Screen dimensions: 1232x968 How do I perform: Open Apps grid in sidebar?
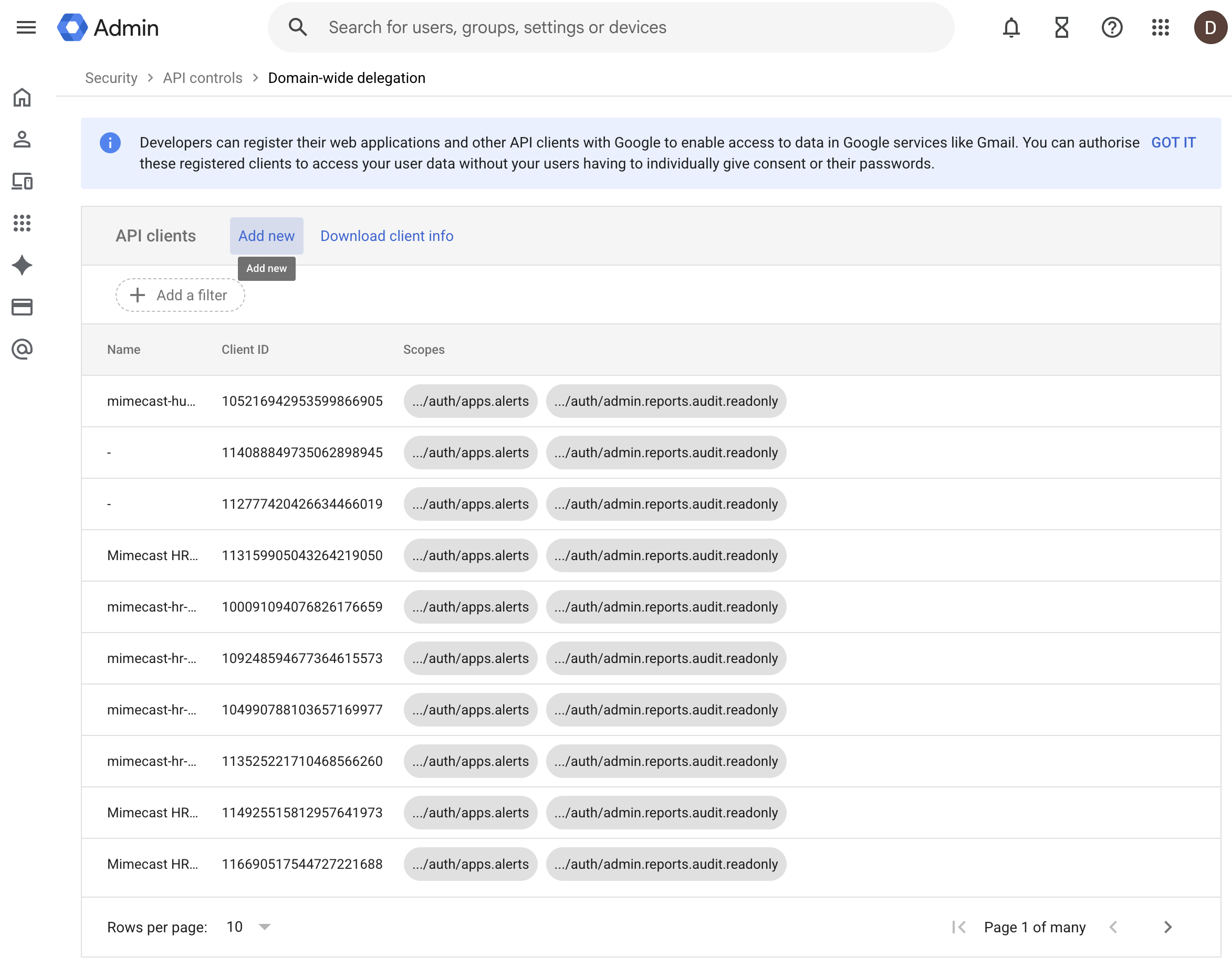[22, 223]
